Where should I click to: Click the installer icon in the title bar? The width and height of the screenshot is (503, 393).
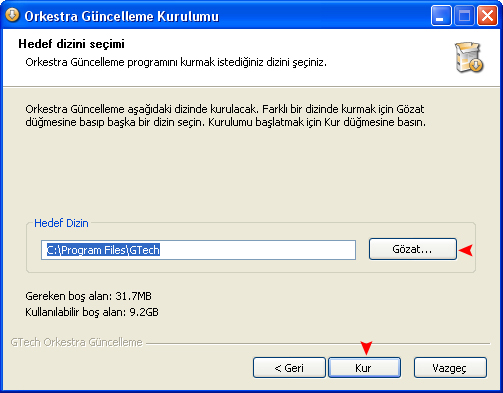(12, 15)
